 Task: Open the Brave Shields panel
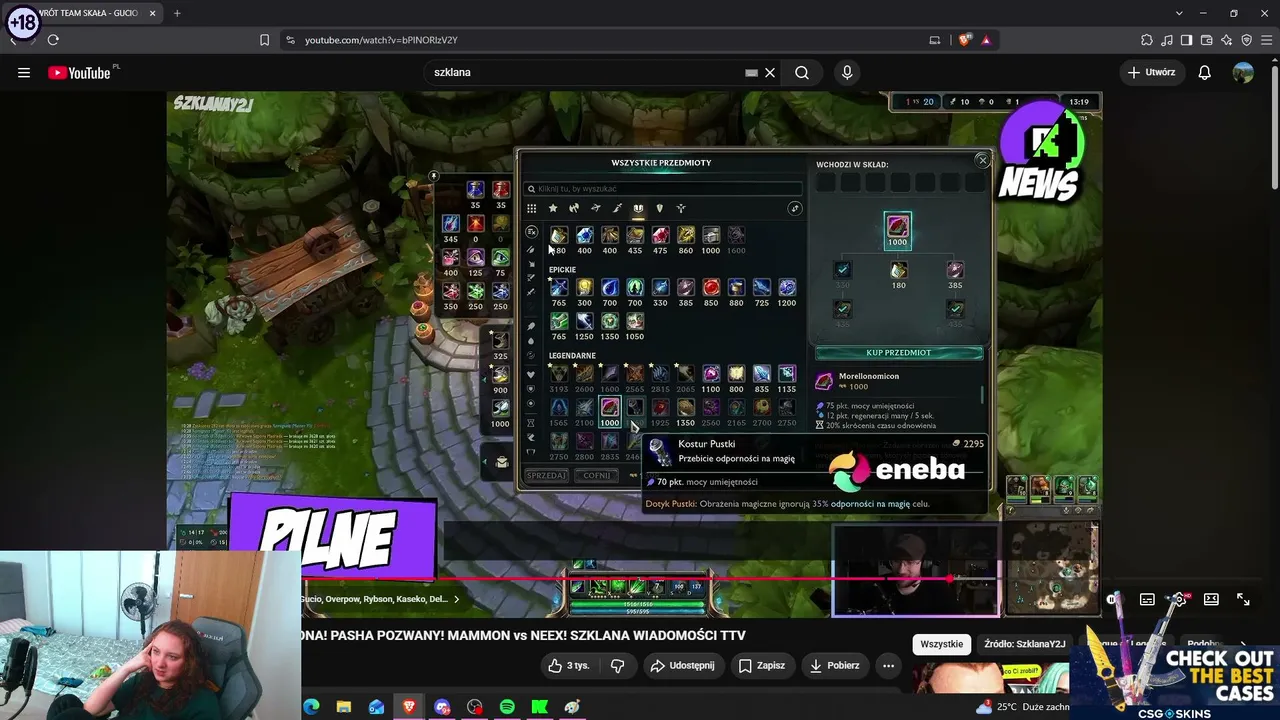tap(964, 40)
